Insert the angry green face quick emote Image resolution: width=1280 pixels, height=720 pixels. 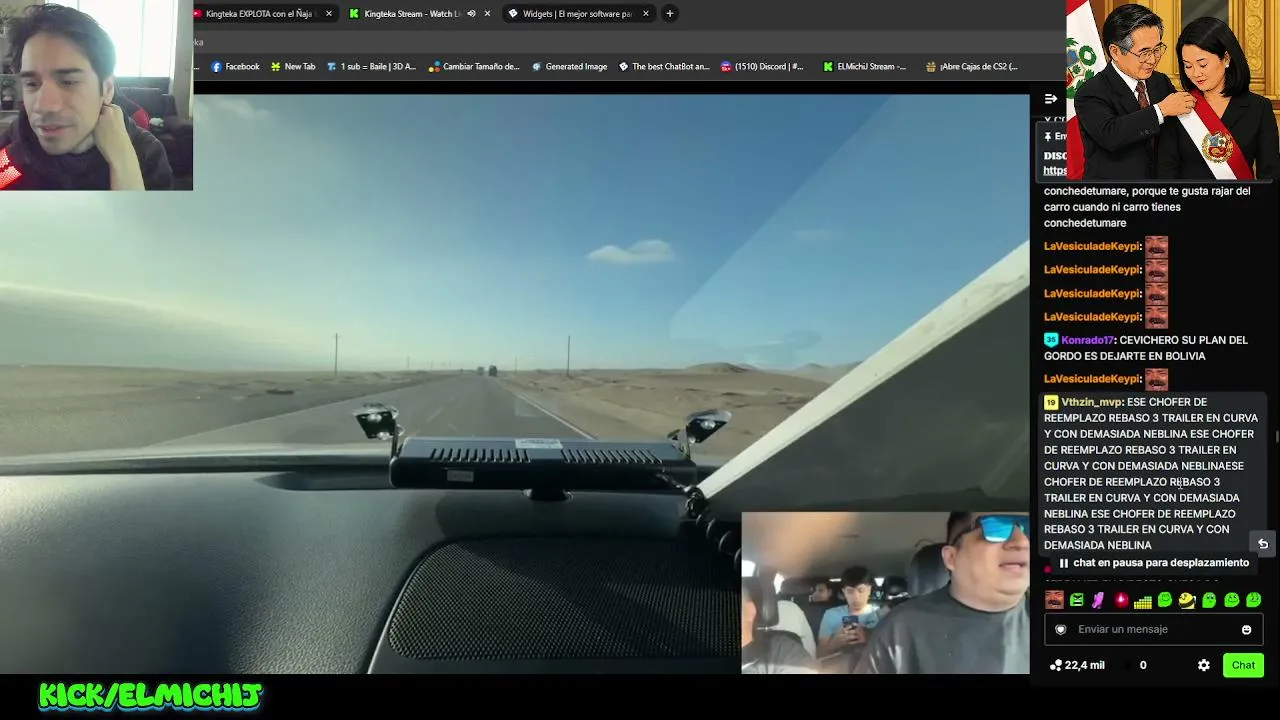1077,600
